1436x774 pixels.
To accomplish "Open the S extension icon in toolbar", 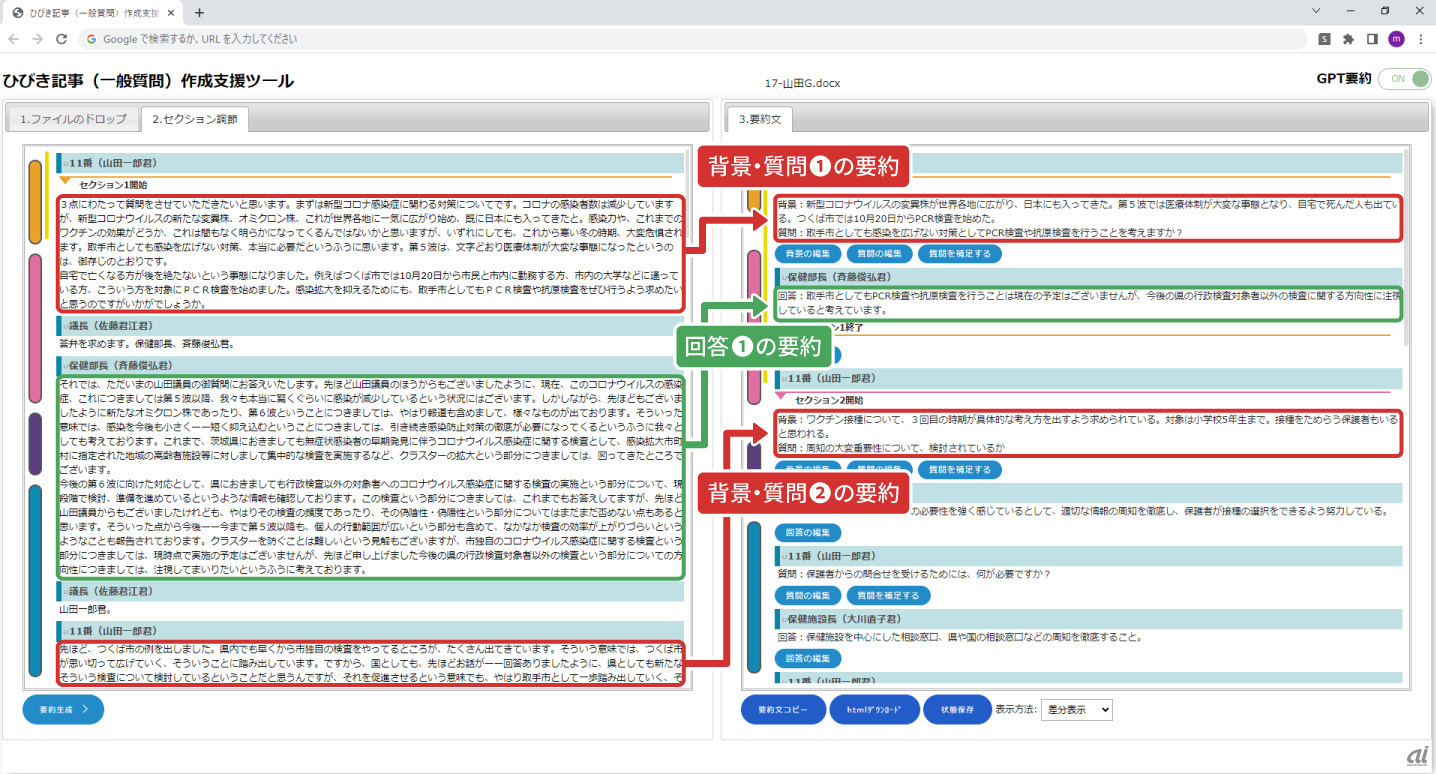I will pyautogui.click(x=1325, y=39).
